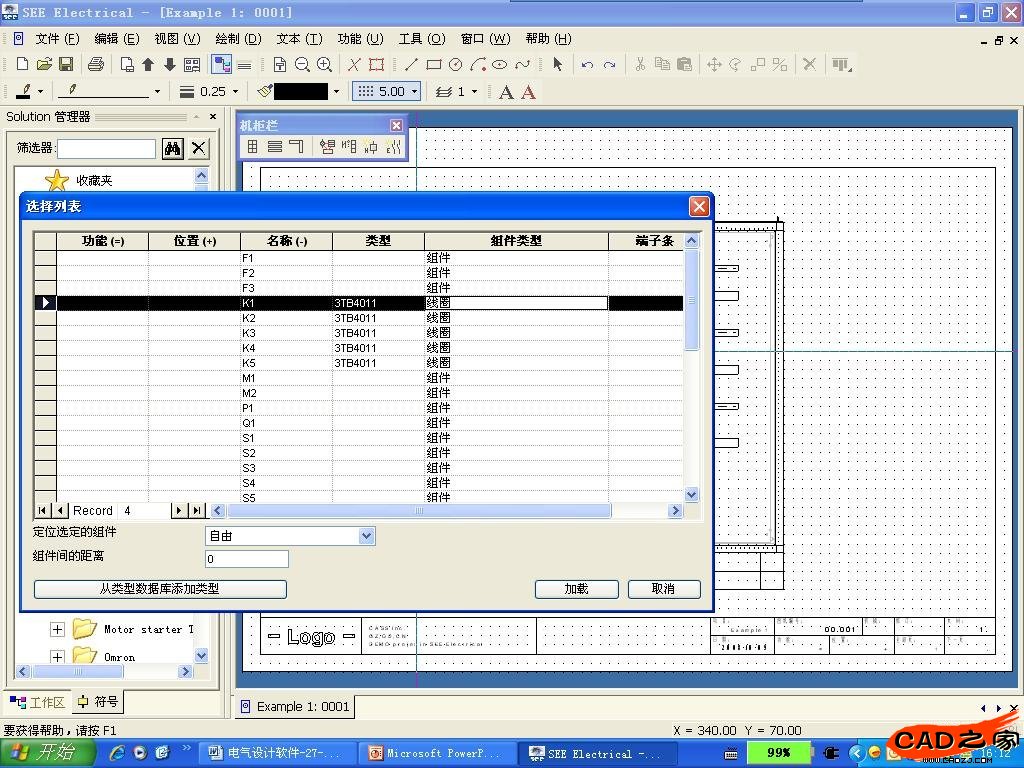Select the ellipse drawing tool
Viewport: 1024px width, 768px height.
(x=500, y=64)
